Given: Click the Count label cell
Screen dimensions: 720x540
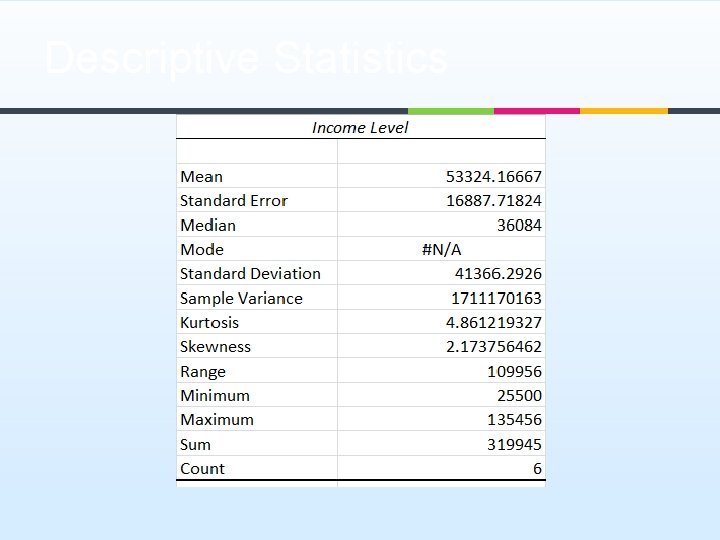Looking at the screenshot, I should click(203, 468).
